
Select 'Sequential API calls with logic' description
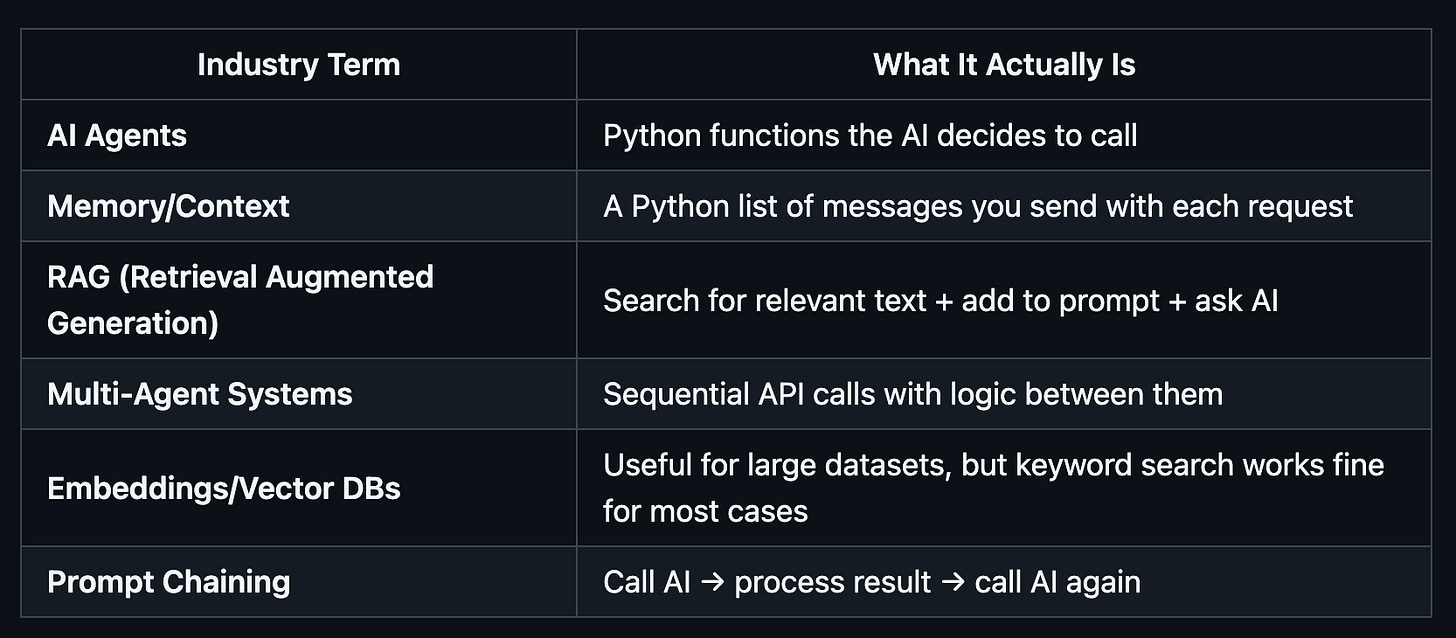(x=912, y=394)
